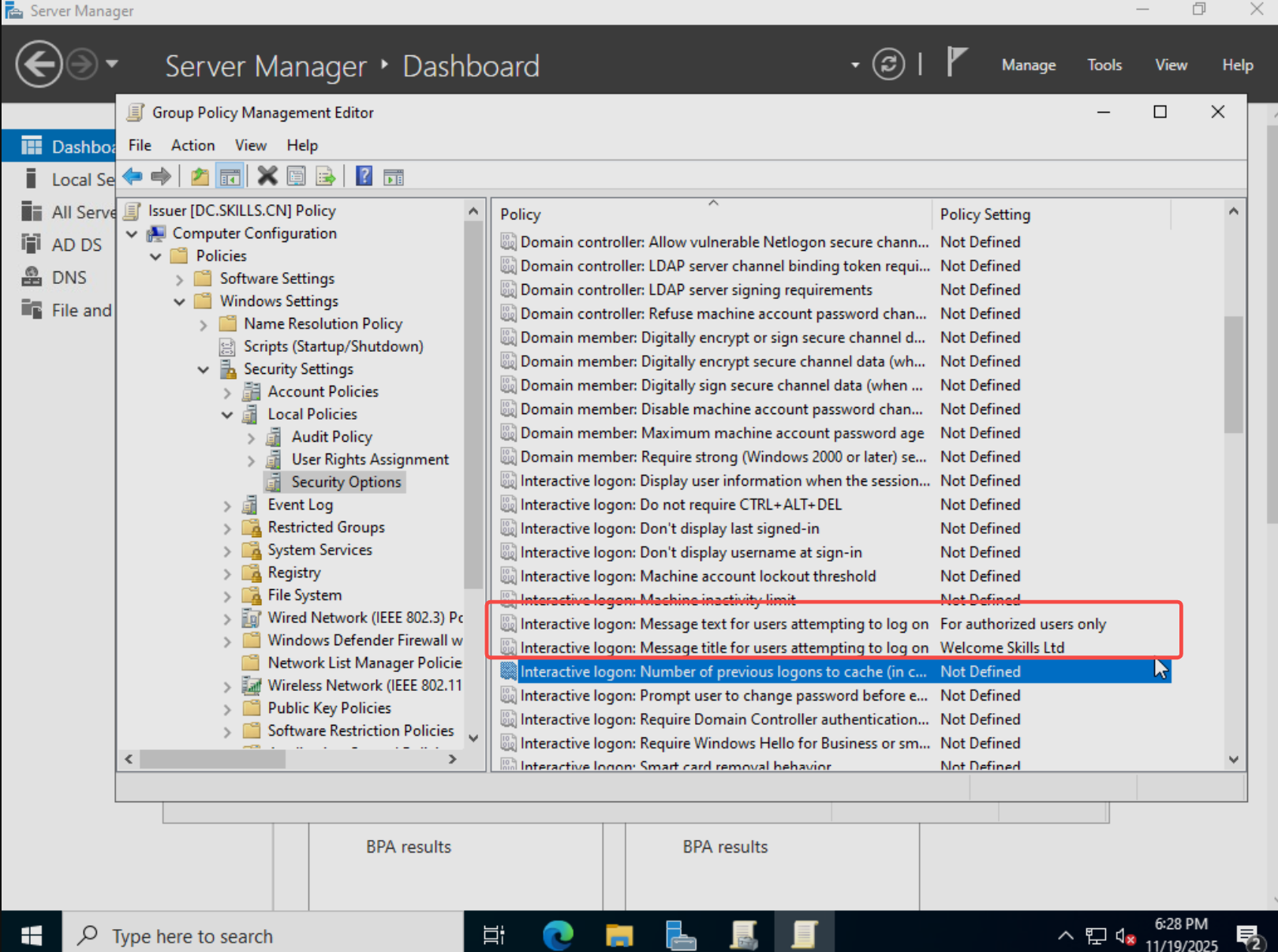Select the Security Options tree item

(346, 482)
